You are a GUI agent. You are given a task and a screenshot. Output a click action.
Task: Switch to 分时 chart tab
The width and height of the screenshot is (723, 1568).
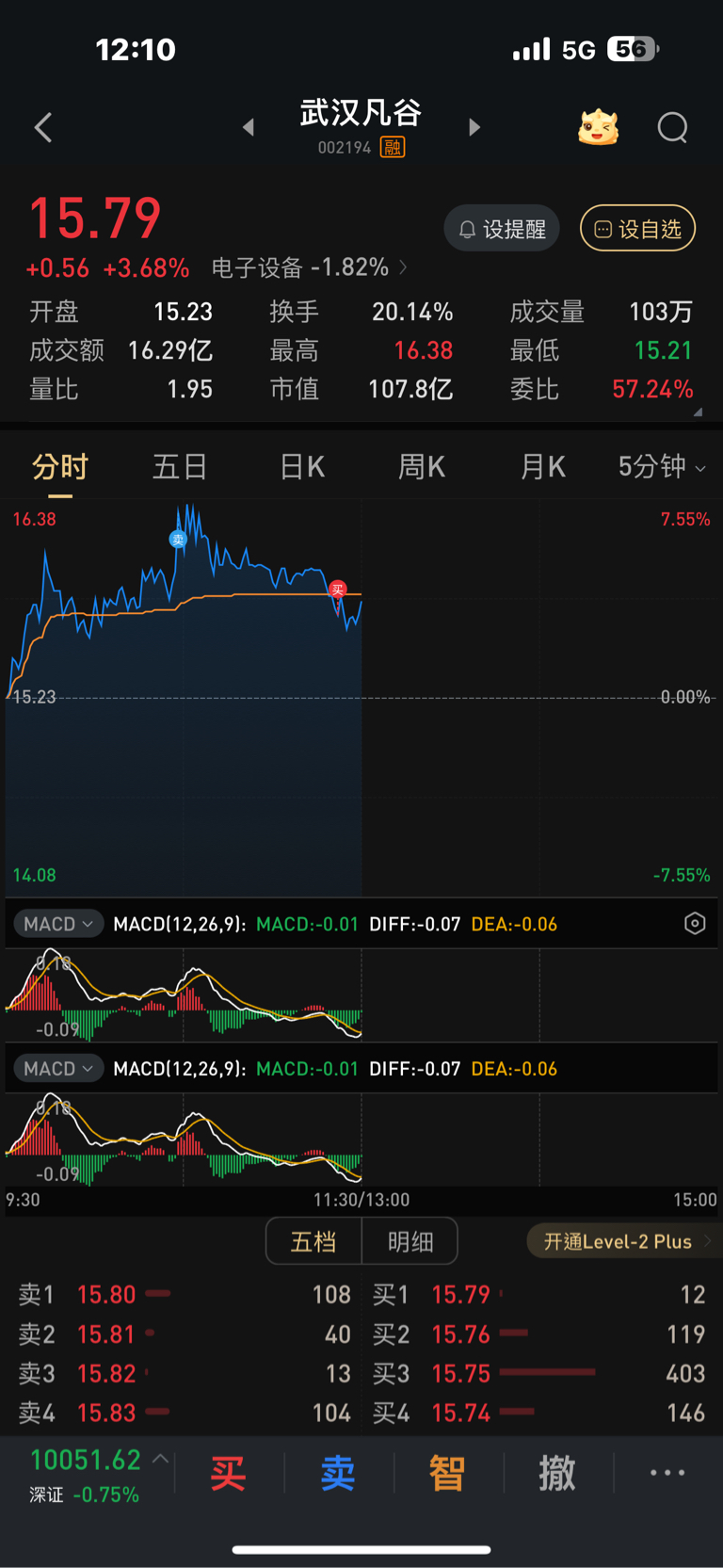click(x=60, y=467)
